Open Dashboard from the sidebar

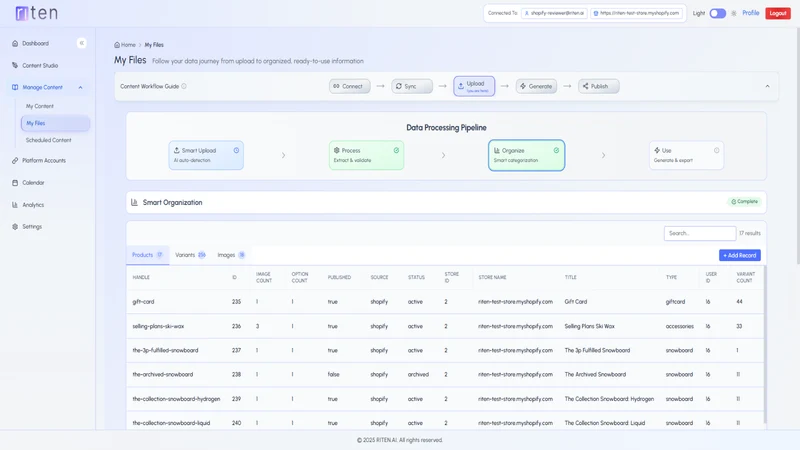[35, 43]
